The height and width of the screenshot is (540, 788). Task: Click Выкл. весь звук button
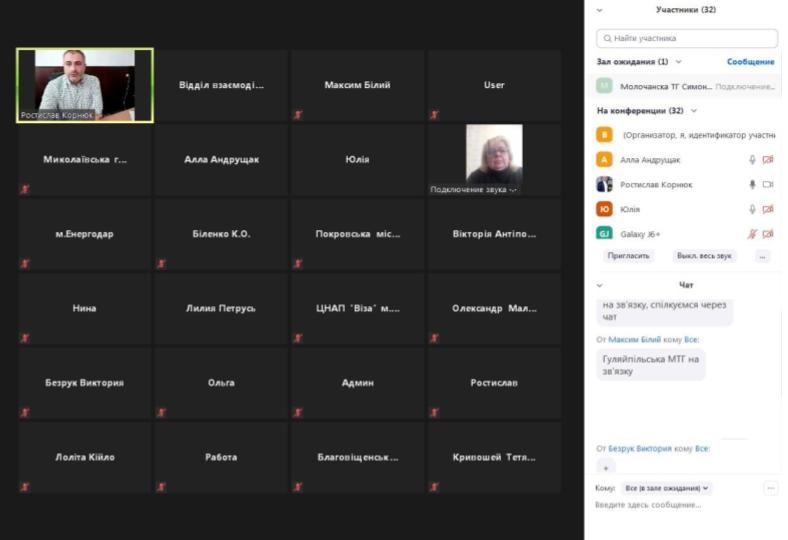pyautogui.click(x=704, y=256)
